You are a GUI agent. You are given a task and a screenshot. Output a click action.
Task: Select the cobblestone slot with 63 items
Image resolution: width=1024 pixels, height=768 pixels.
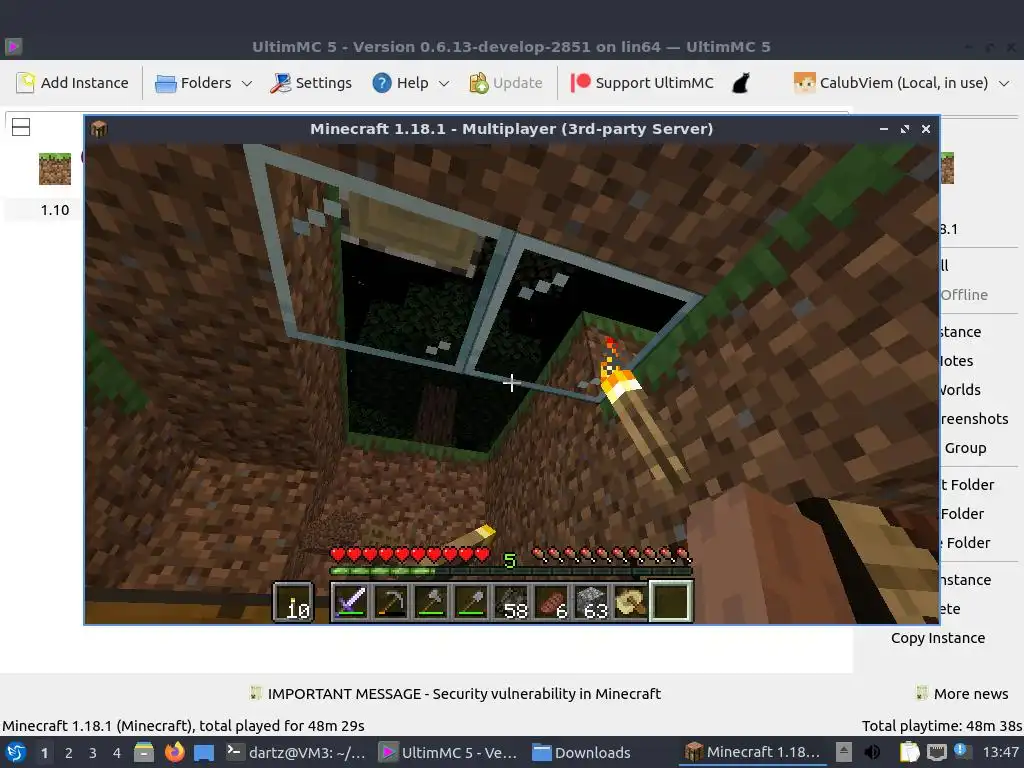coord(592,601)
